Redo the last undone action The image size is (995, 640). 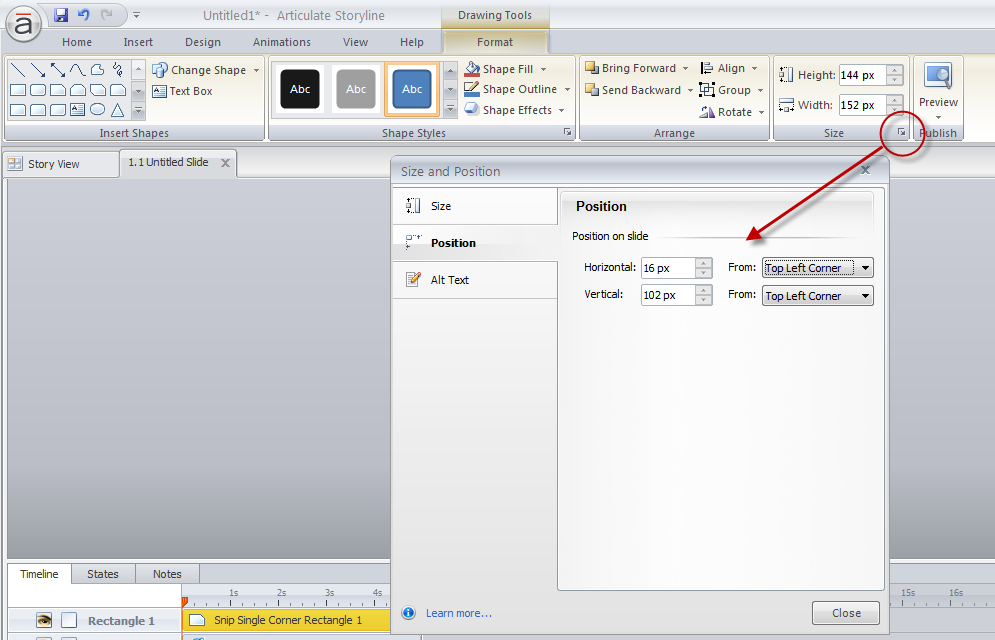click(x=106, y=15)
